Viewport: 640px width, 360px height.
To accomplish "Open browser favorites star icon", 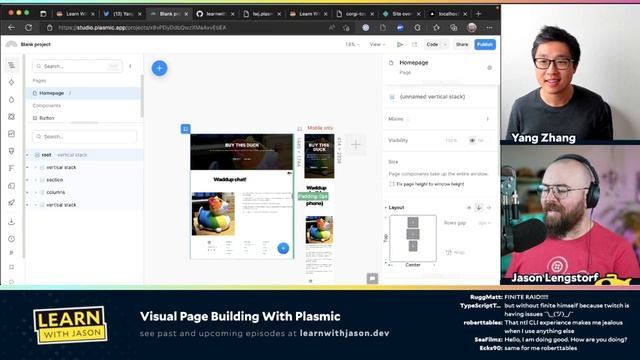I will pos(436,28).
